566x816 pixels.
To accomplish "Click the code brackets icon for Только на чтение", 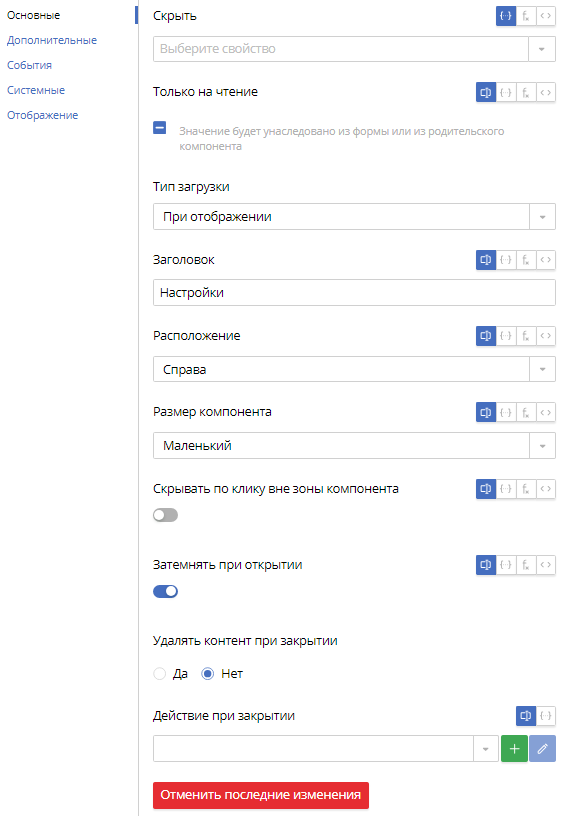I will (x=546, y=93).
